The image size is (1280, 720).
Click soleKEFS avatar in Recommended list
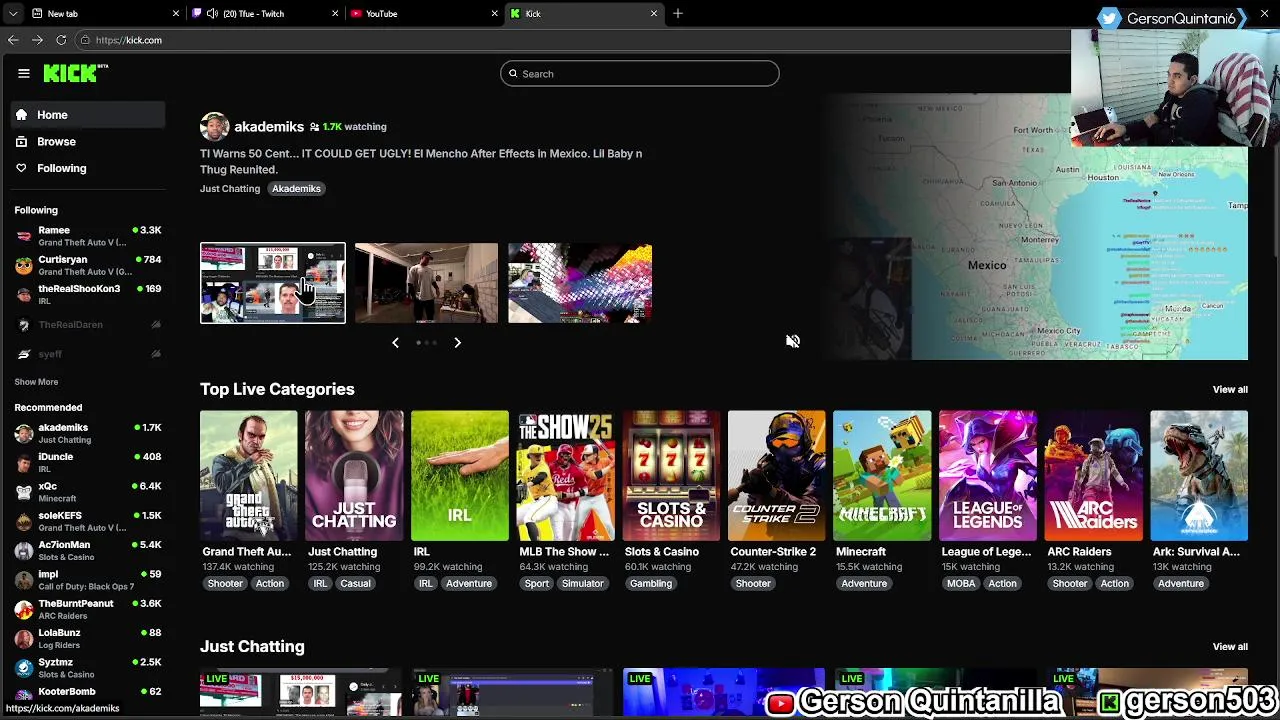pos(24,521)
